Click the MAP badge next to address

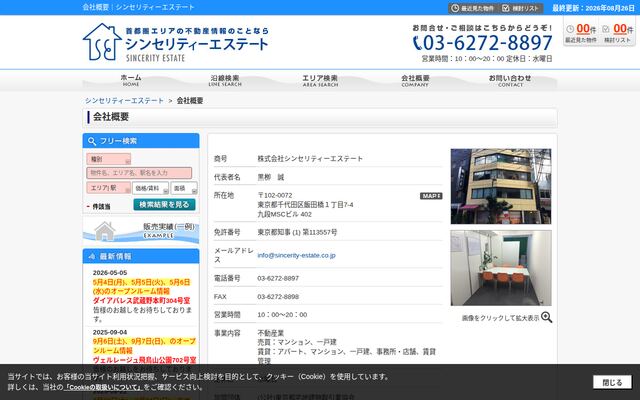(431, 196)
